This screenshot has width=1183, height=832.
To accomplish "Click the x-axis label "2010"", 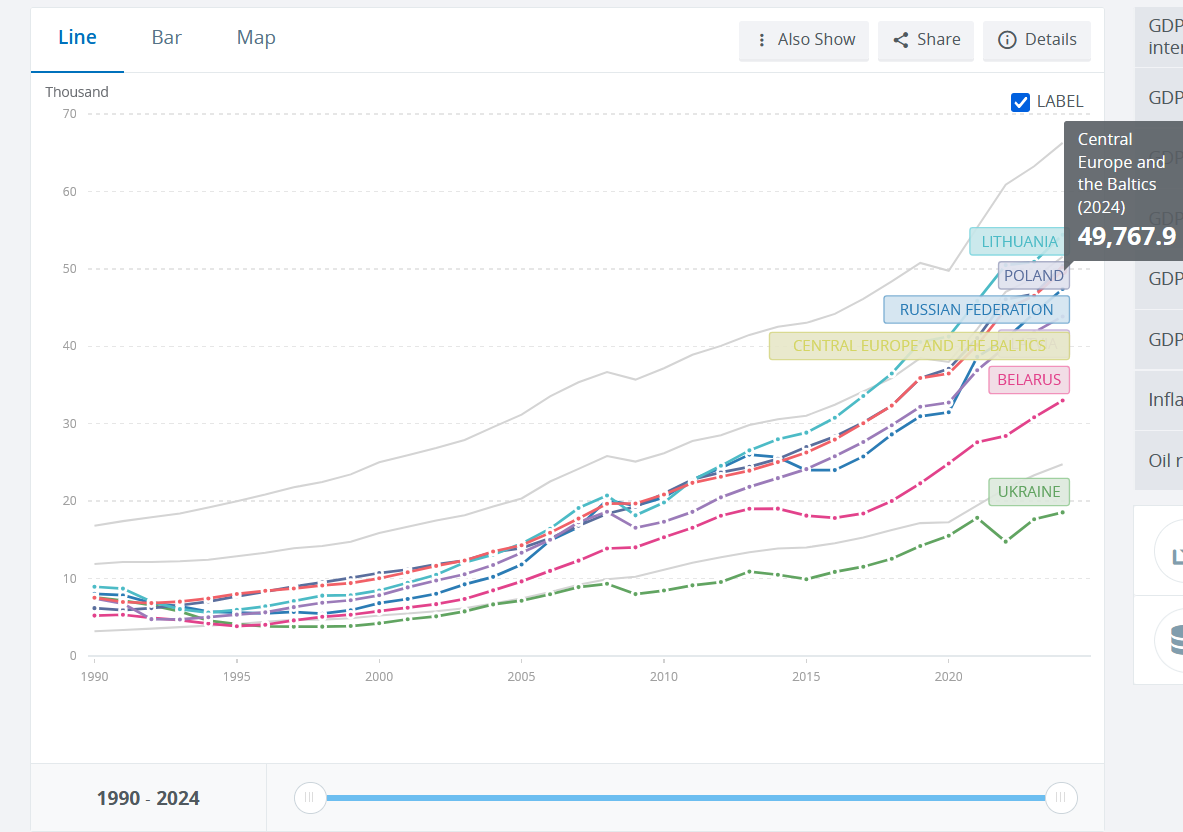I will pos(664,677).
